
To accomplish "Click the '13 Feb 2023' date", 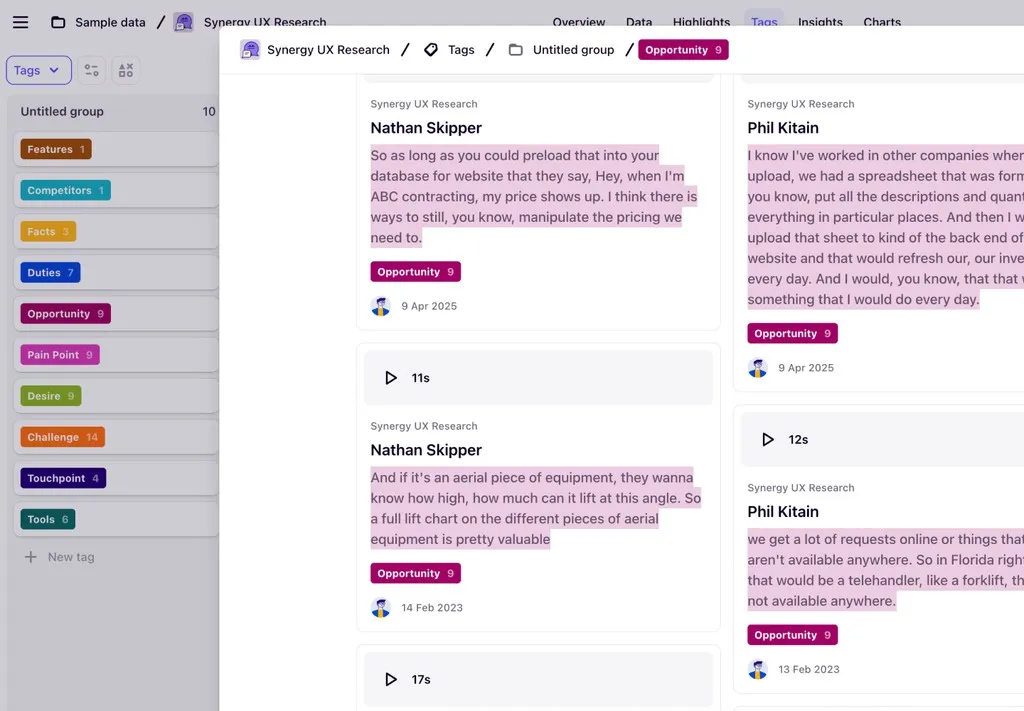I will click(808, 669).
